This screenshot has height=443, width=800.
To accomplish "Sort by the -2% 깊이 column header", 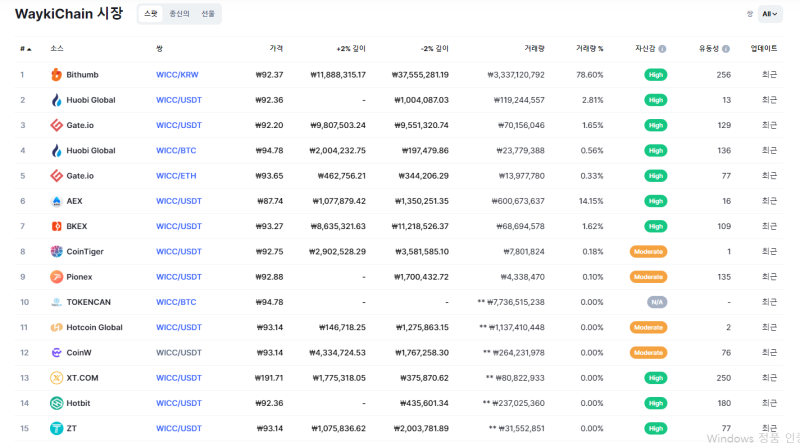I will pyautogui.click(x=434, y=48).
